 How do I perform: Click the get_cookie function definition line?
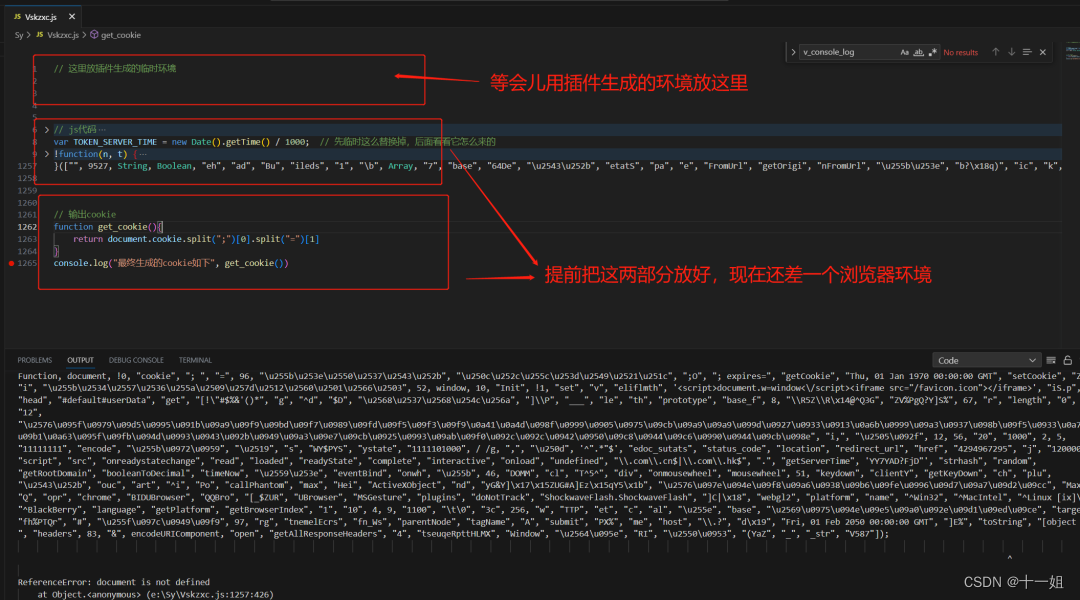pyautogui.click(x=108, y=227)
